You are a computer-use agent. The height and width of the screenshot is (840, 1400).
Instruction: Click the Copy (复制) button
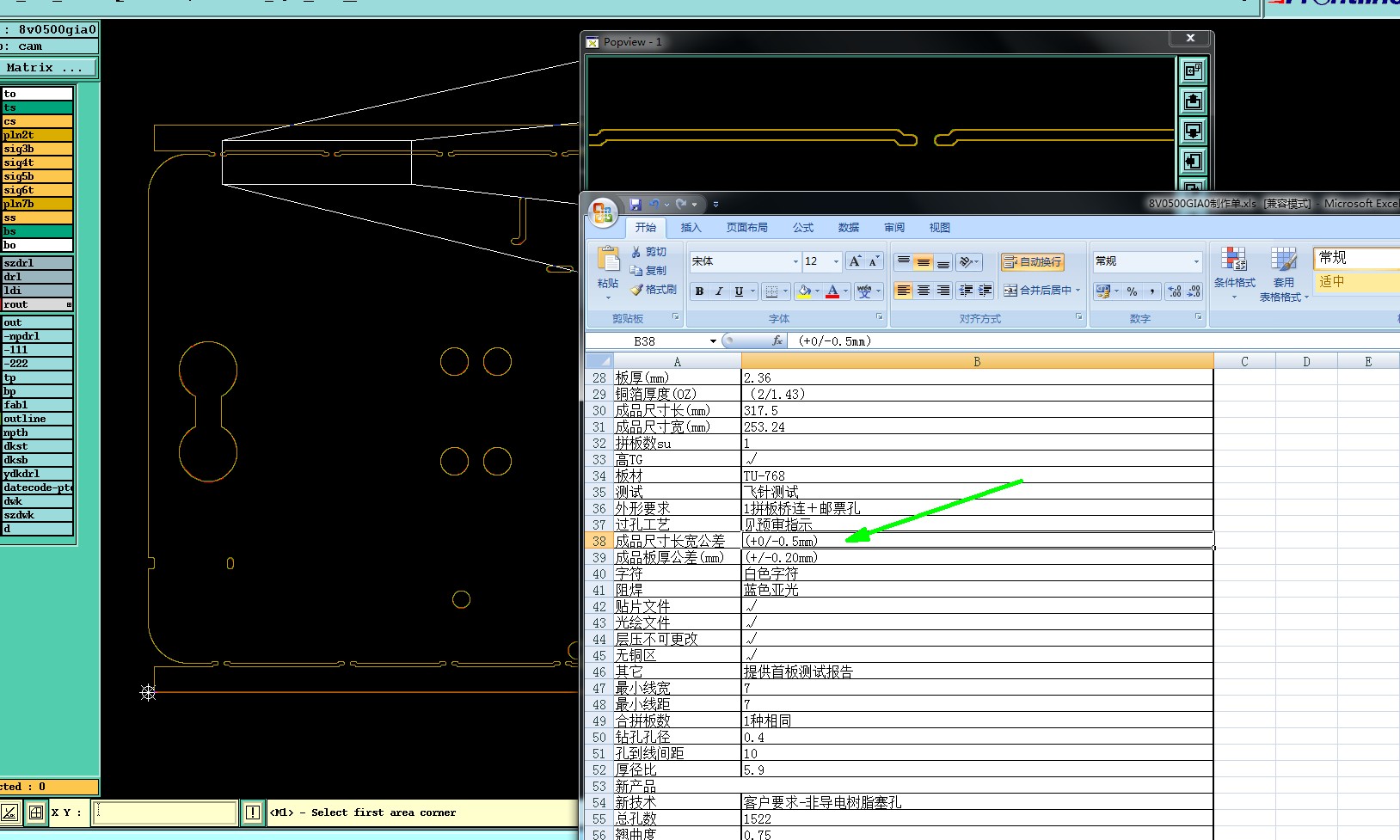[x=648, y=270]
